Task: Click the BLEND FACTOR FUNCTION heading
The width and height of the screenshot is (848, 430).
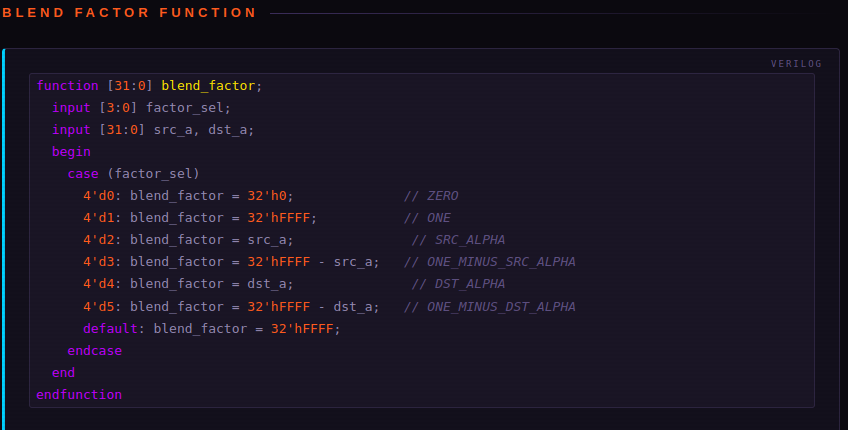Action: (129, 12)
